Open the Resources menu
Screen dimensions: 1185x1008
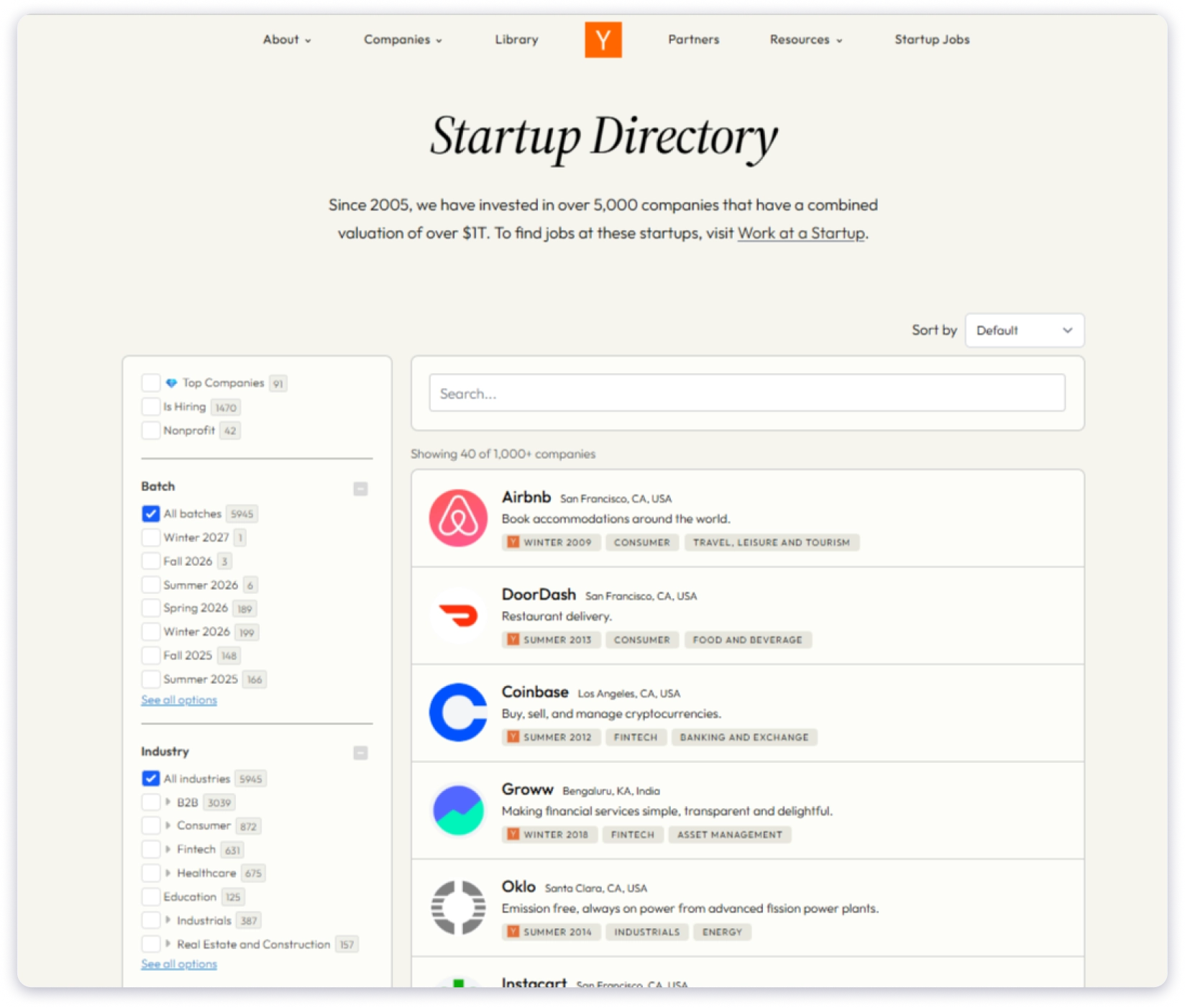click(x=805, y=40)
